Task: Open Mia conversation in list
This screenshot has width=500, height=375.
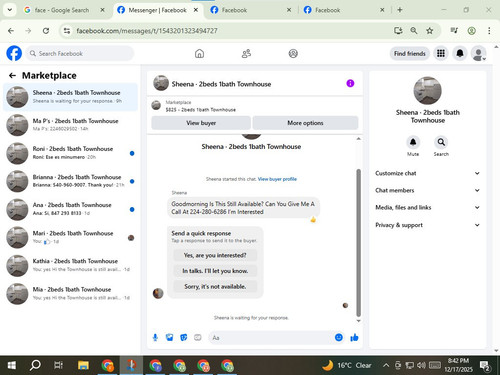Action: [70, 294]
